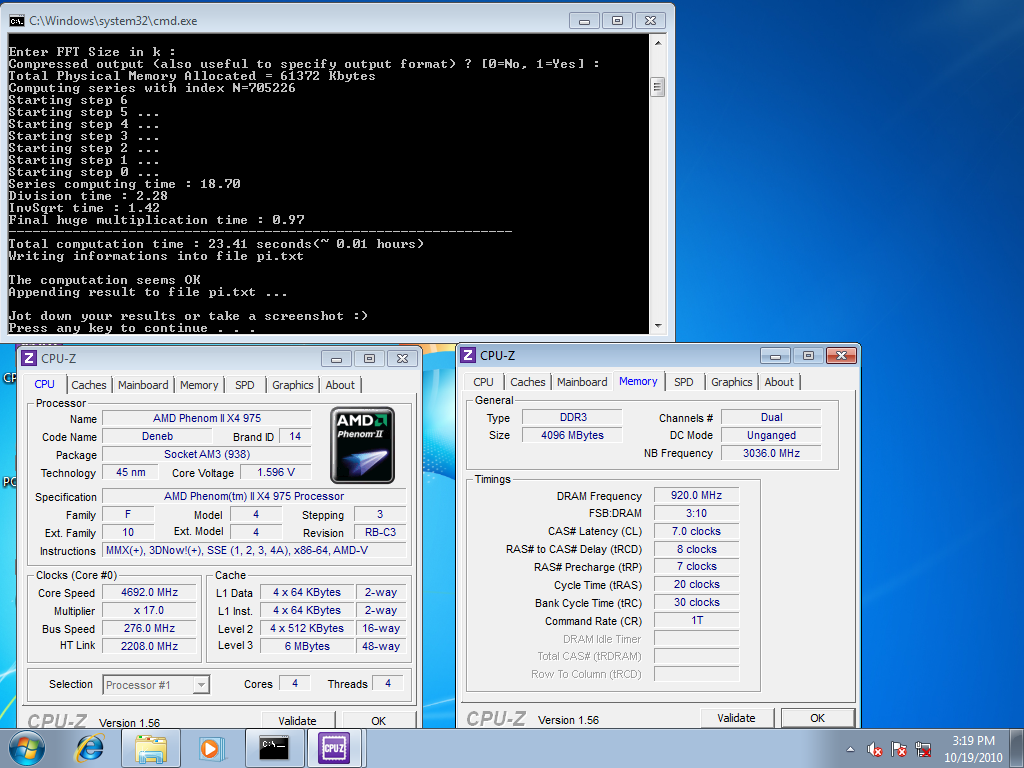Open Graphics tab in left CPU-Z
1024x768 pixels.
coord(293,385)
